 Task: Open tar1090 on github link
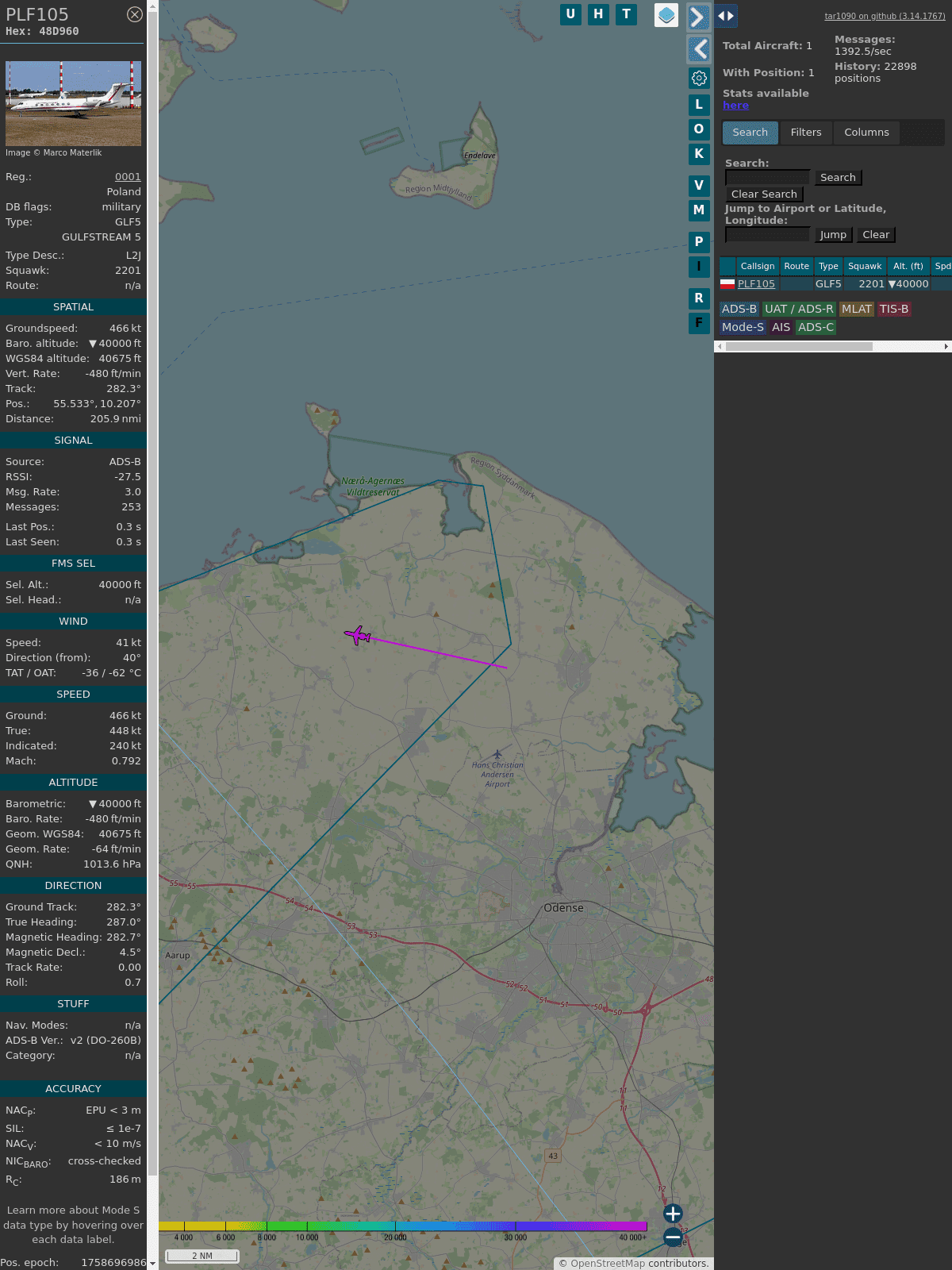tap(885, 16)
